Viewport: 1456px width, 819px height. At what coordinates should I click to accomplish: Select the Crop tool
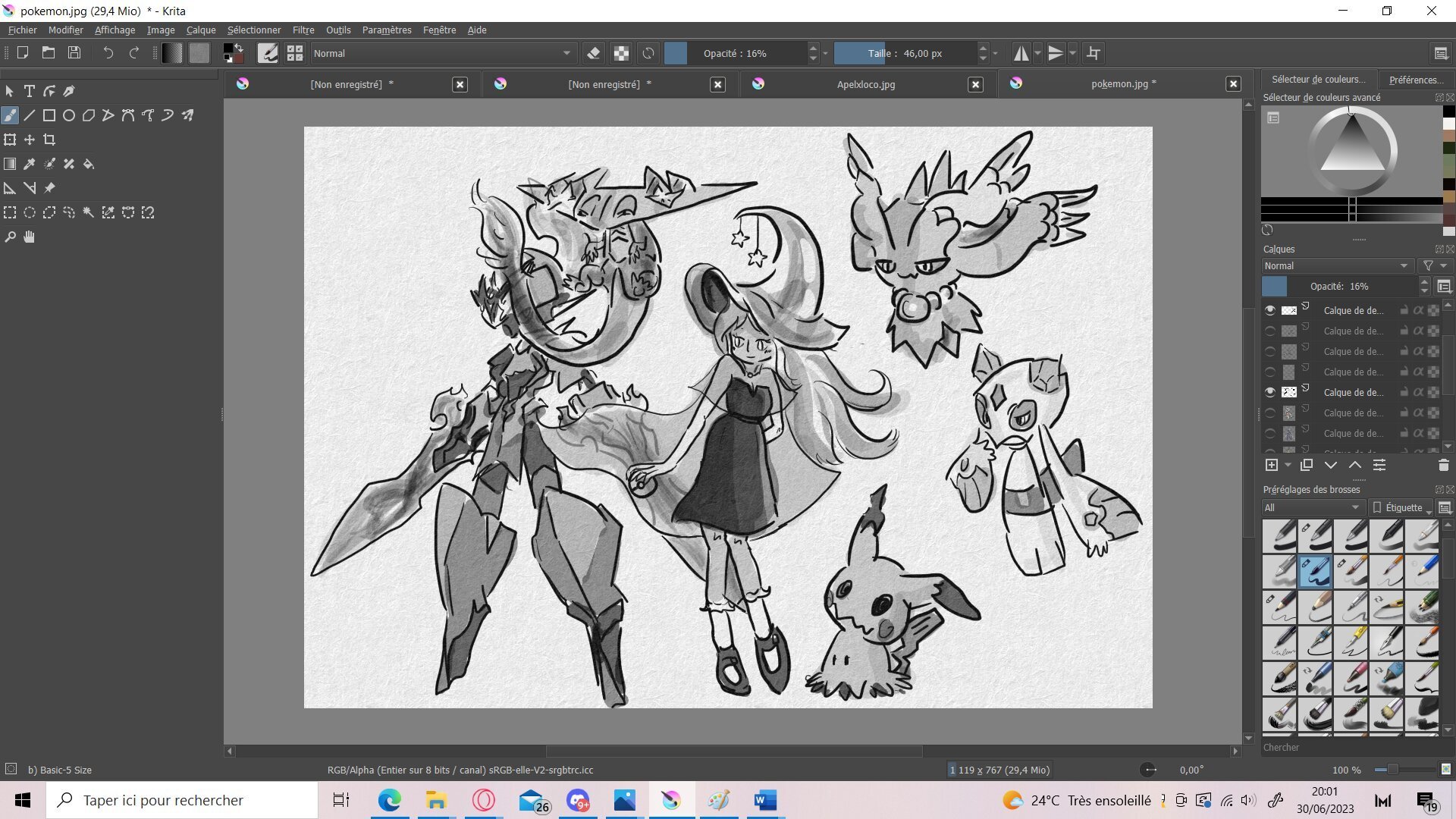click(49, 140)
